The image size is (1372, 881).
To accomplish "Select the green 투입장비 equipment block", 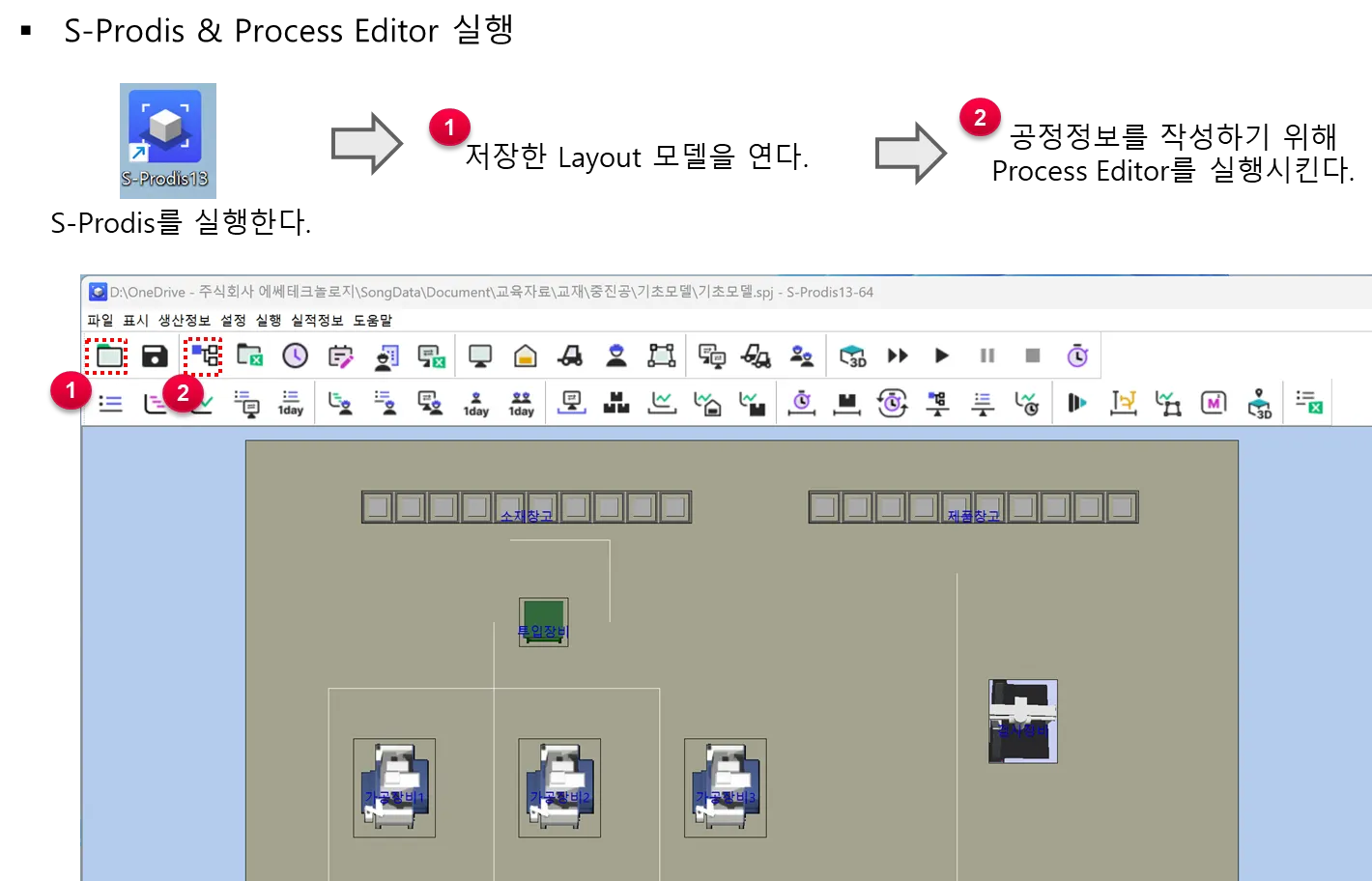I will click(543, 620).
